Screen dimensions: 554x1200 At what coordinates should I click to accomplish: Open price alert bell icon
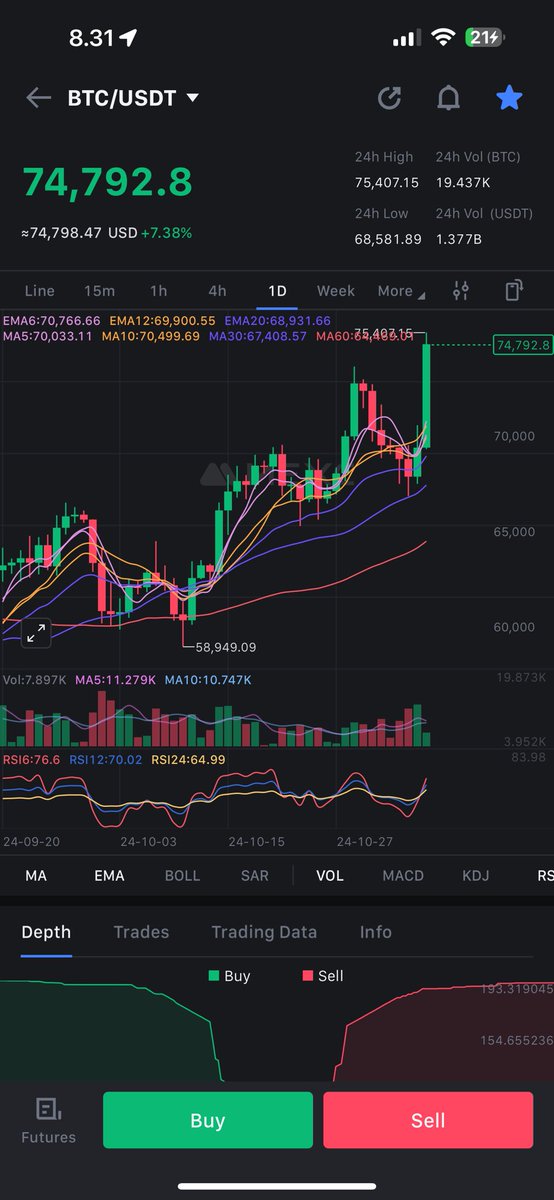point(449,98)
